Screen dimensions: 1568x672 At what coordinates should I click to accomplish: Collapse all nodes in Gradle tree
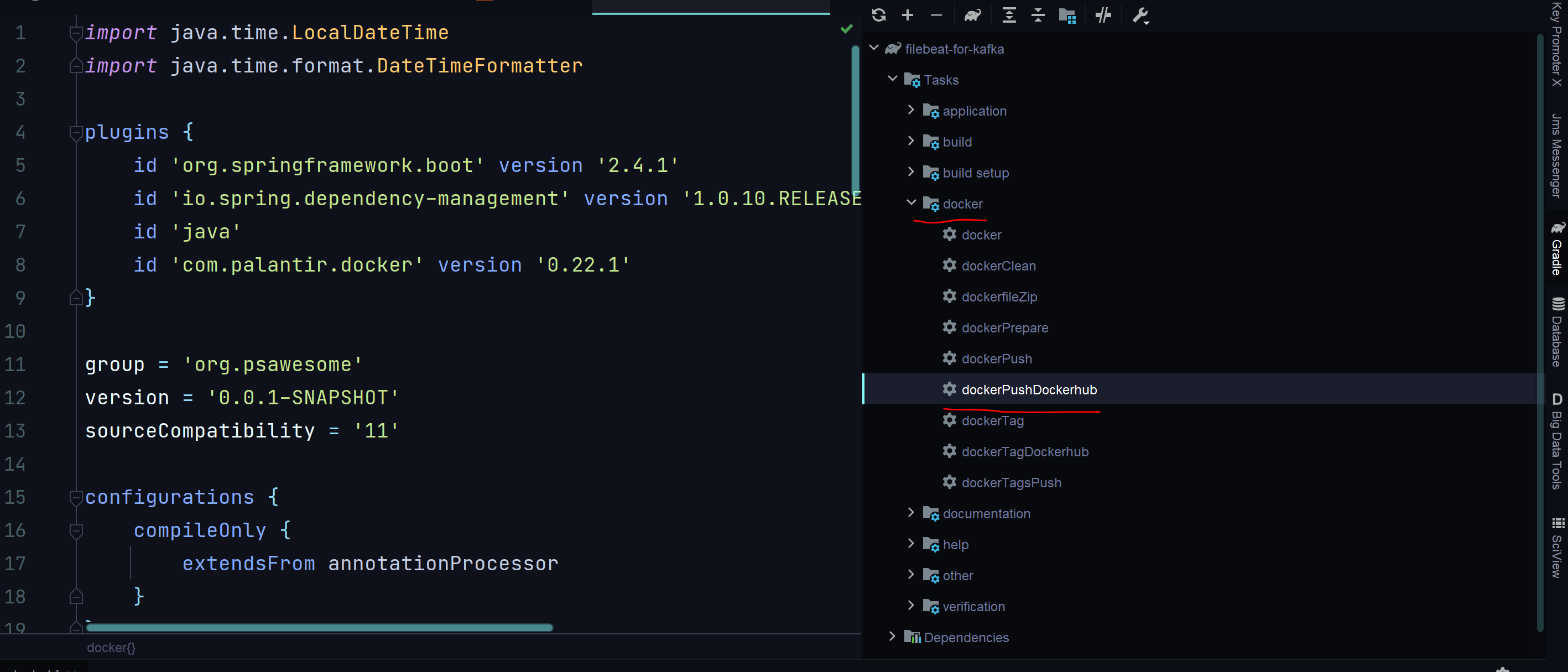[1038, 15]
